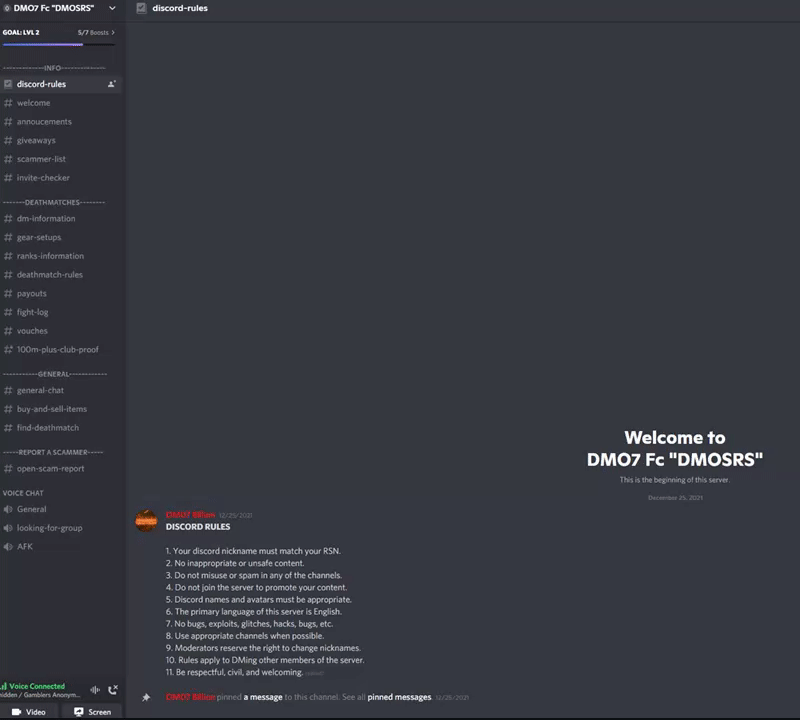Collapse the REPORT A SCAMMER category

point(53,452)
